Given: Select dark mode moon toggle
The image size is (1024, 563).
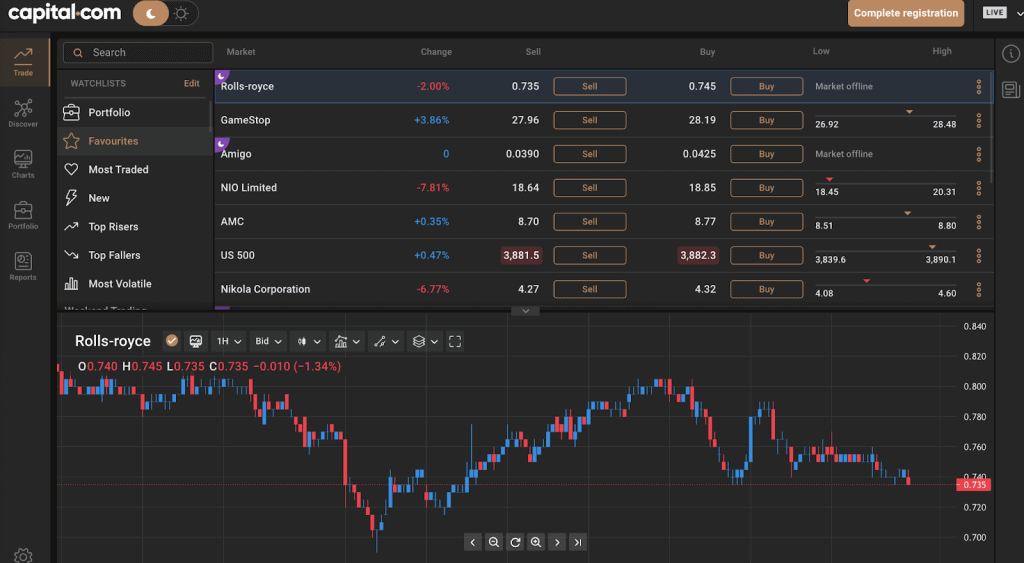Looking at the screenshot, I should [x=151, y=13].
